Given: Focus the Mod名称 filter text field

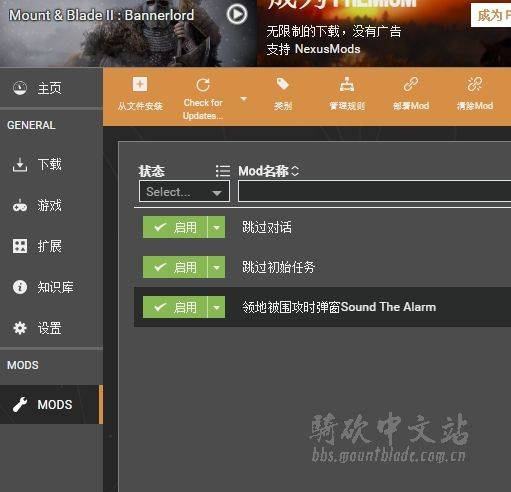Looking at the screenshot, I should (x=375, y=191).
